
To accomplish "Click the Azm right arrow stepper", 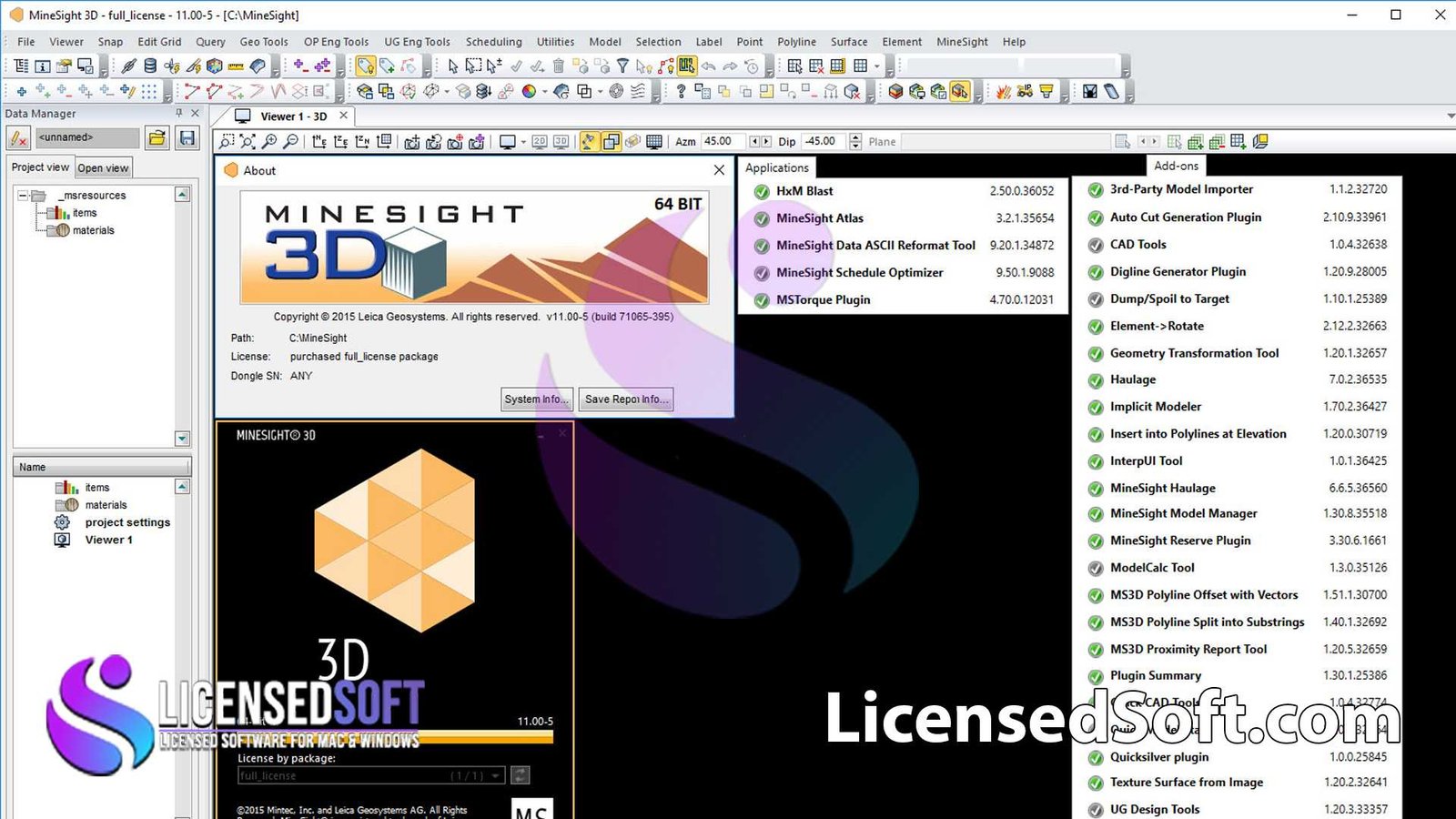I will pos(766,141).
